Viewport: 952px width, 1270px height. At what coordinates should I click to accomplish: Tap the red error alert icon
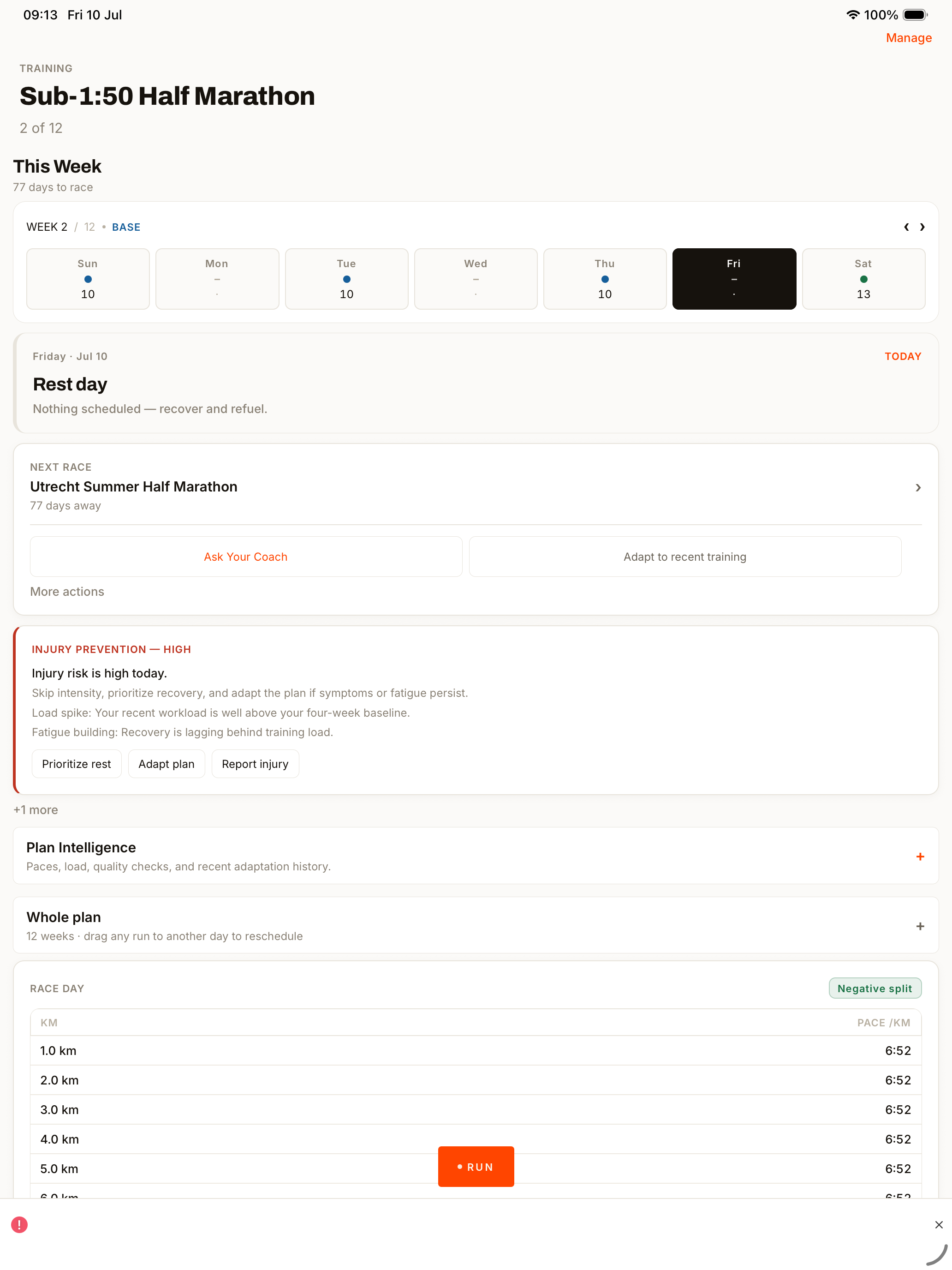pyautogui.click(x=19, y=1225)
